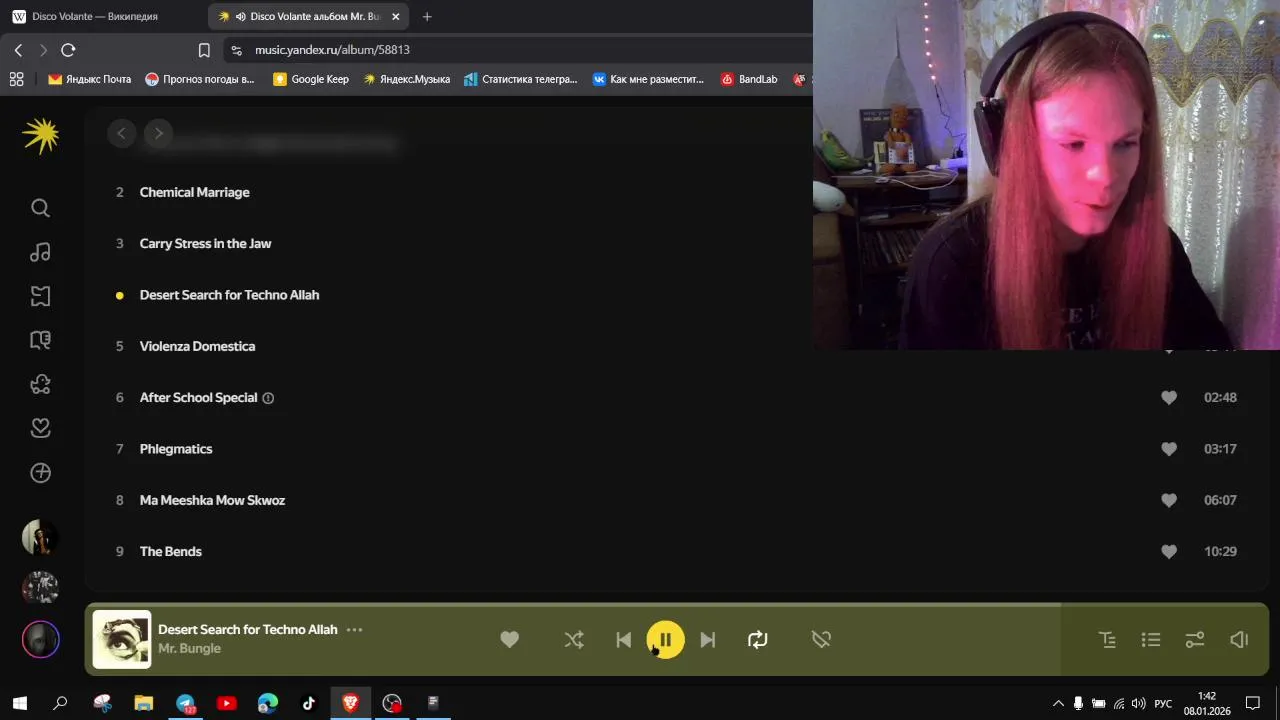
Task: Play the track After School Special
Action: point(198,397)
